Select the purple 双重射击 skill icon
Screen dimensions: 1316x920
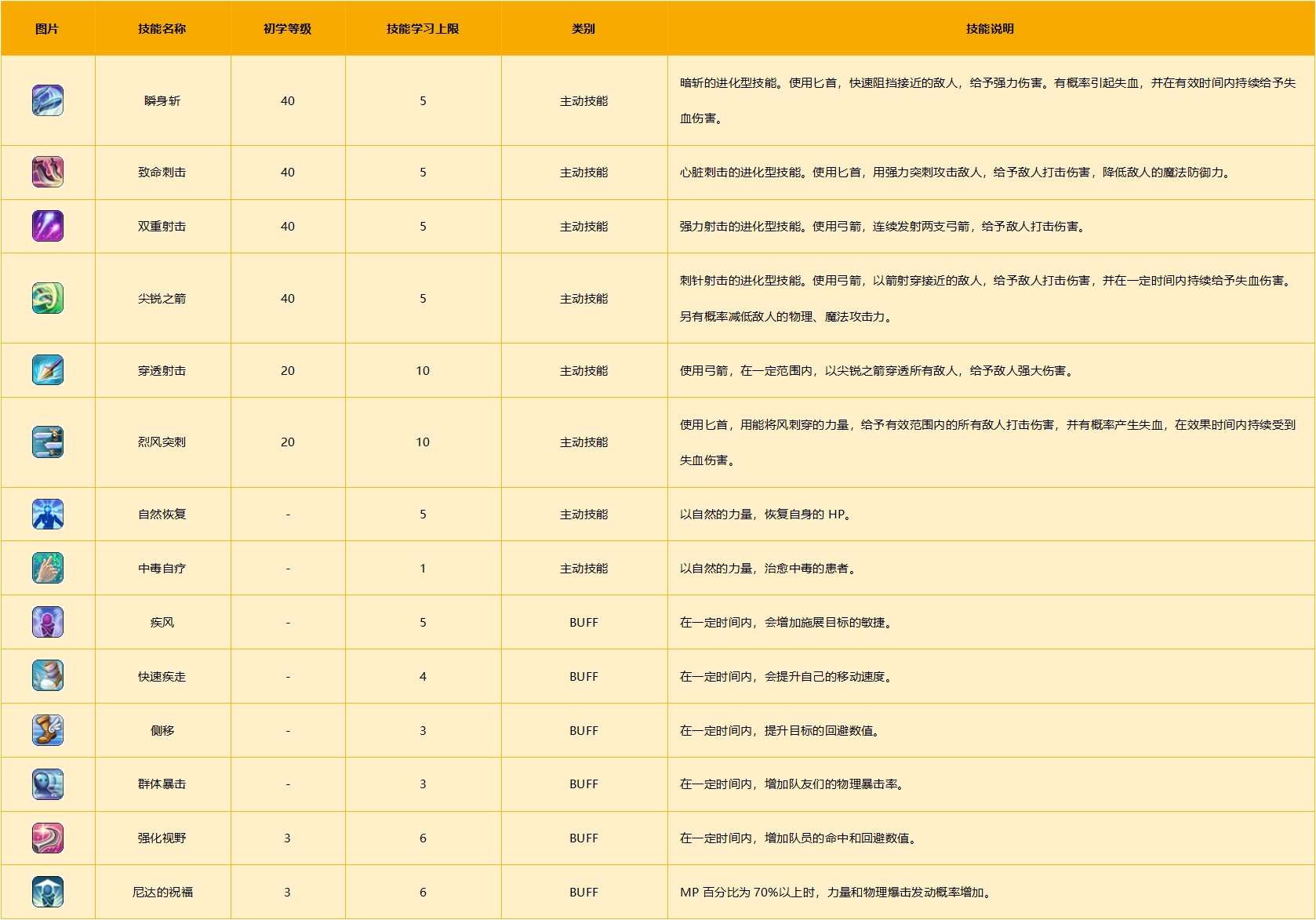click(48, 226)
